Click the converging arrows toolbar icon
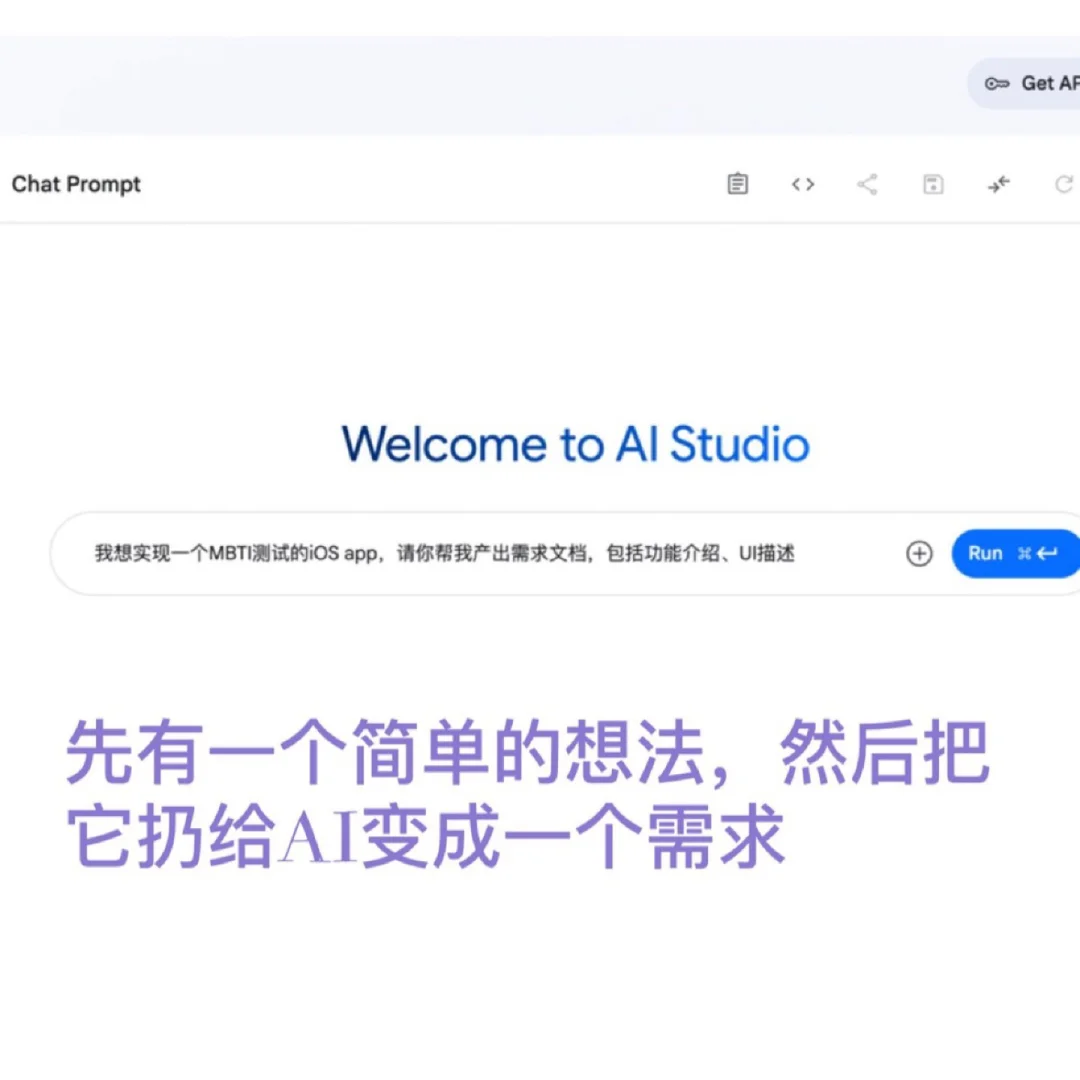The image size is (1080, 1080). [x=998, y=184]
